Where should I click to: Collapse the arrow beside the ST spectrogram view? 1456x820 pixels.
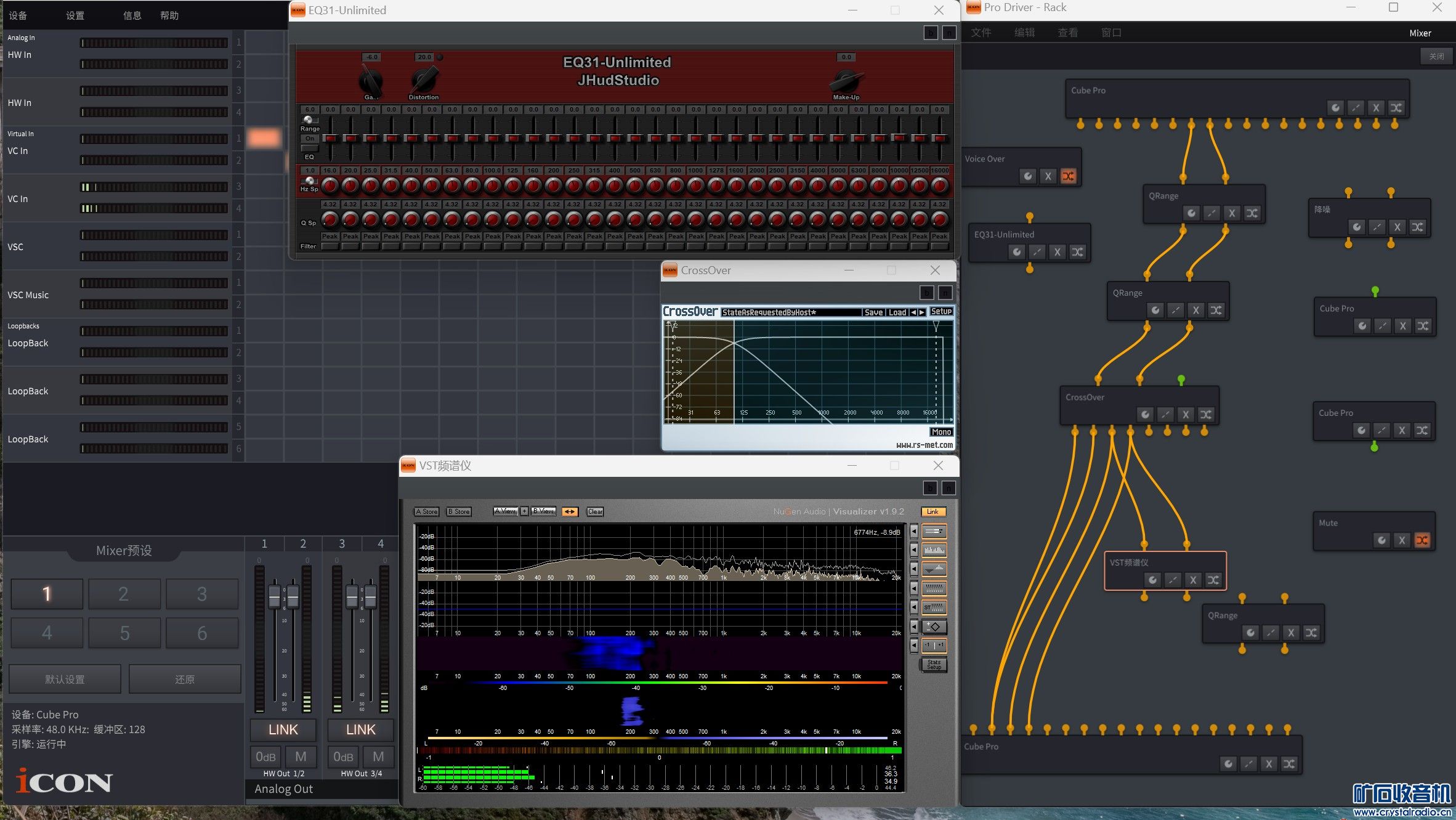point(914,607)
